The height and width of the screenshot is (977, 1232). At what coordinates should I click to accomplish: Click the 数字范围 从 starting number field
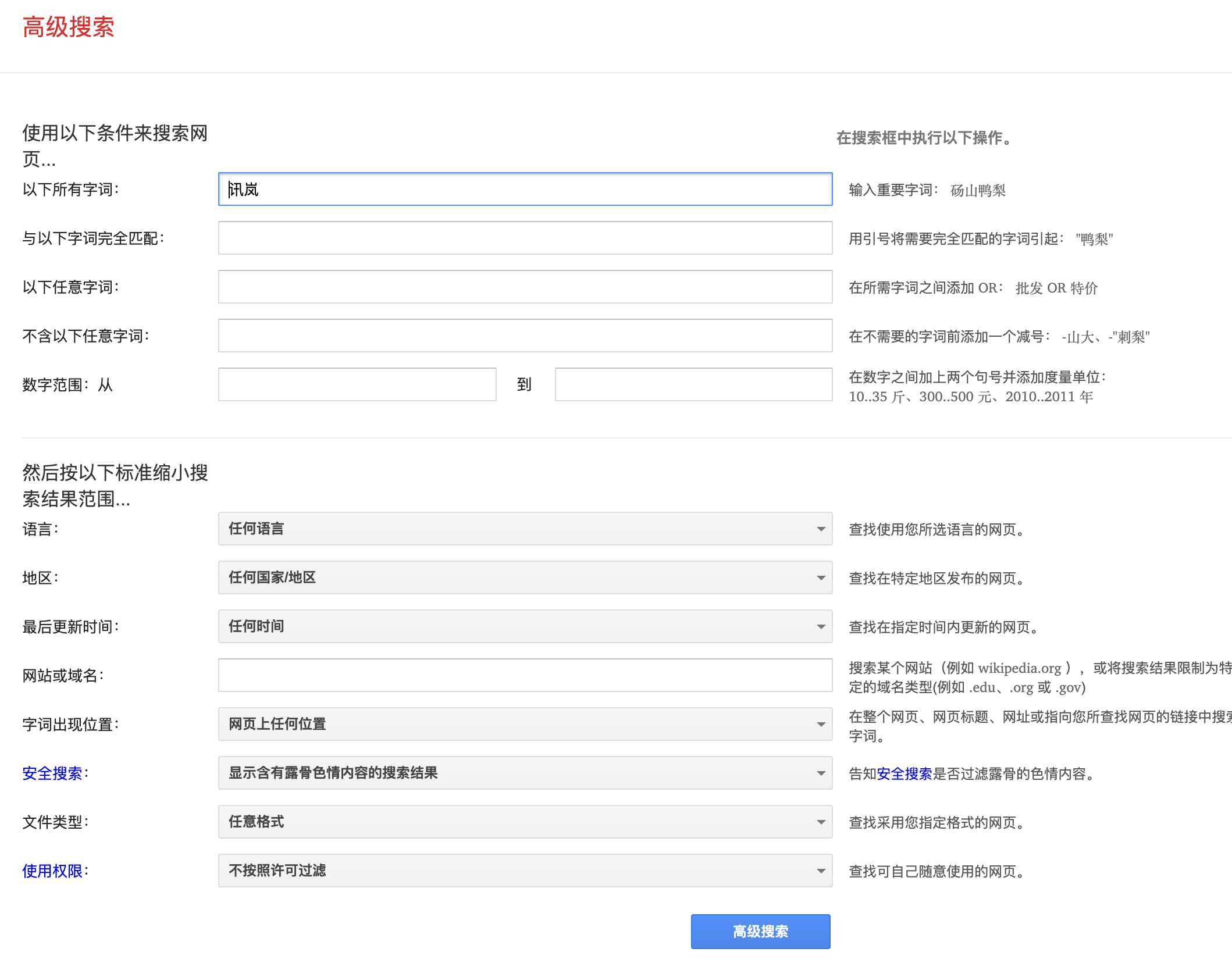357,384
